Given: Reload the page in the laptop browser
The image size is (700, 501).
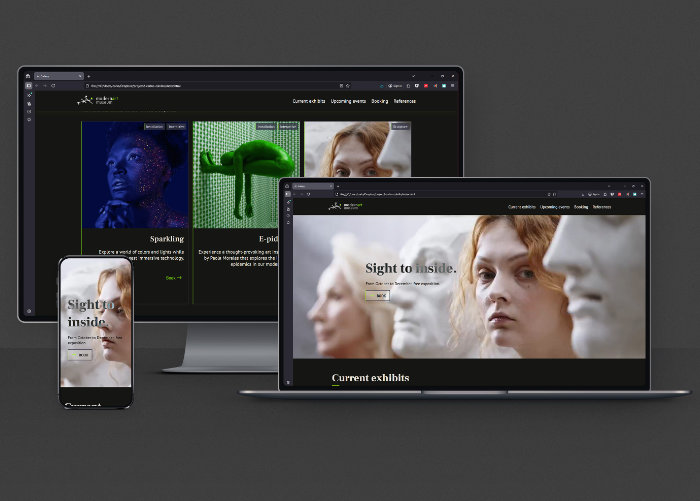Looking at the screenshot, I should point(308,194).
